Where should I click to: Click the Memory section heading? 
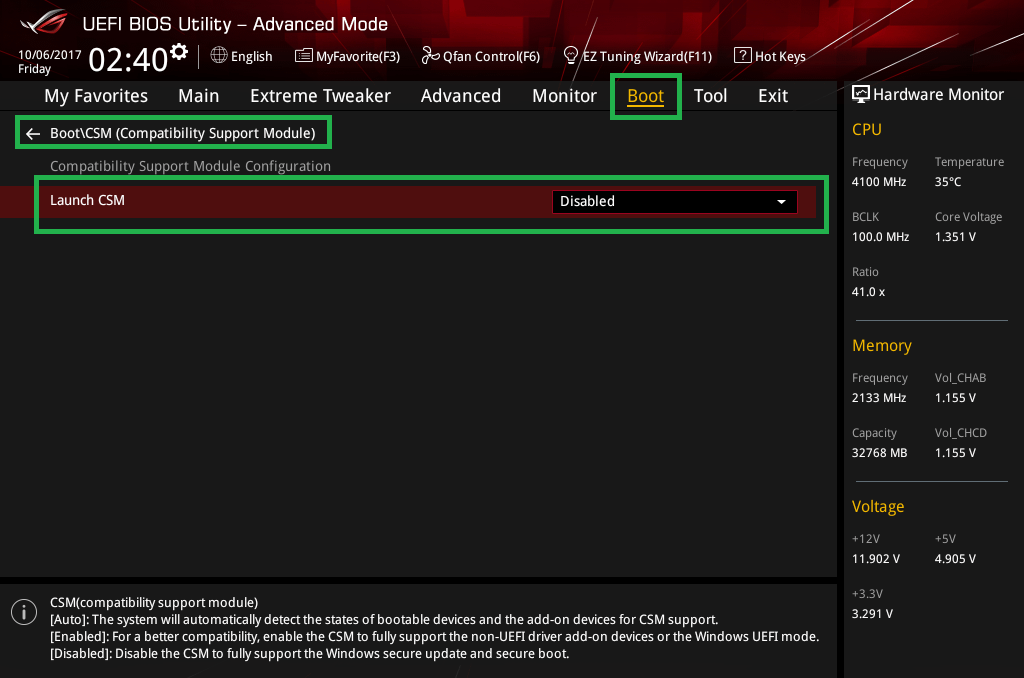(x=882, y=346)
